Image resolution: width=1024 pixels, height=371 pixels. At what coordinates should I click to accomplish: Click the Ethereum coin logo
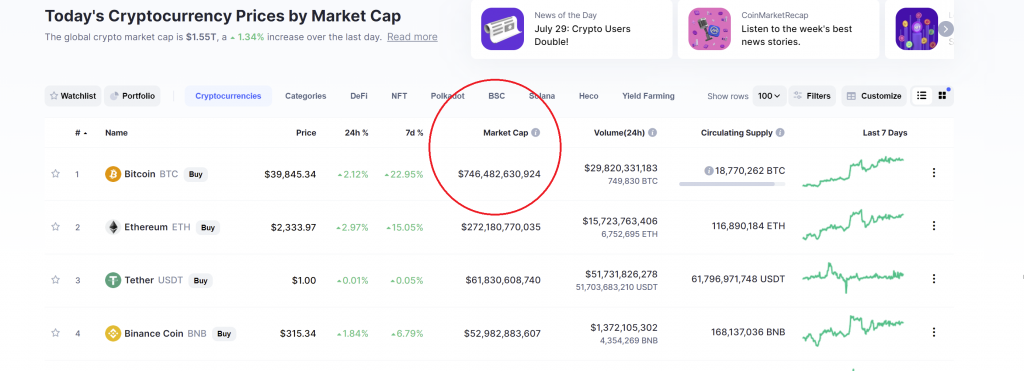[113, 227]
